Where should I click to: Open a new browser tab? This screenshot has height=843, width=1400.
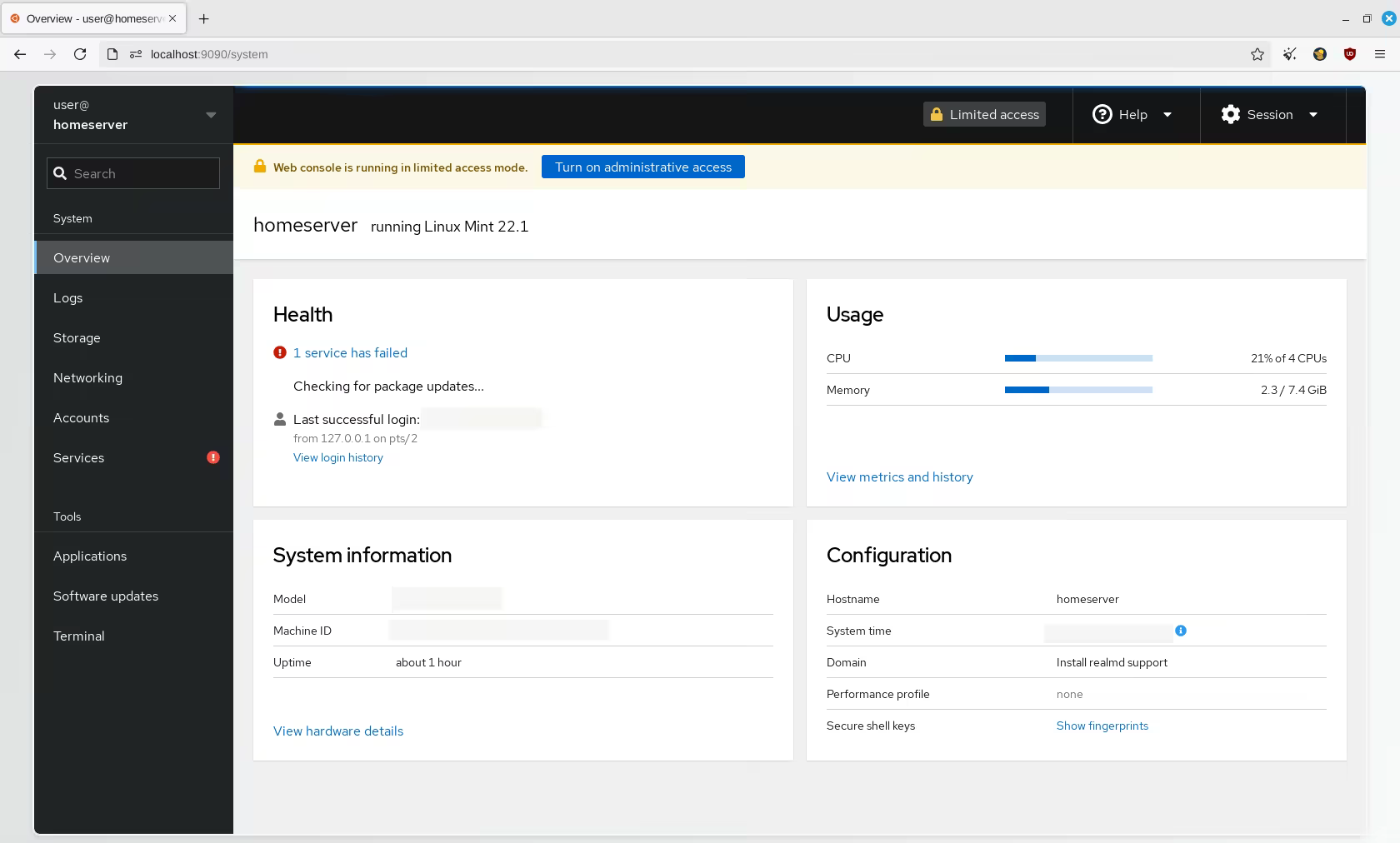coord(204,18)
